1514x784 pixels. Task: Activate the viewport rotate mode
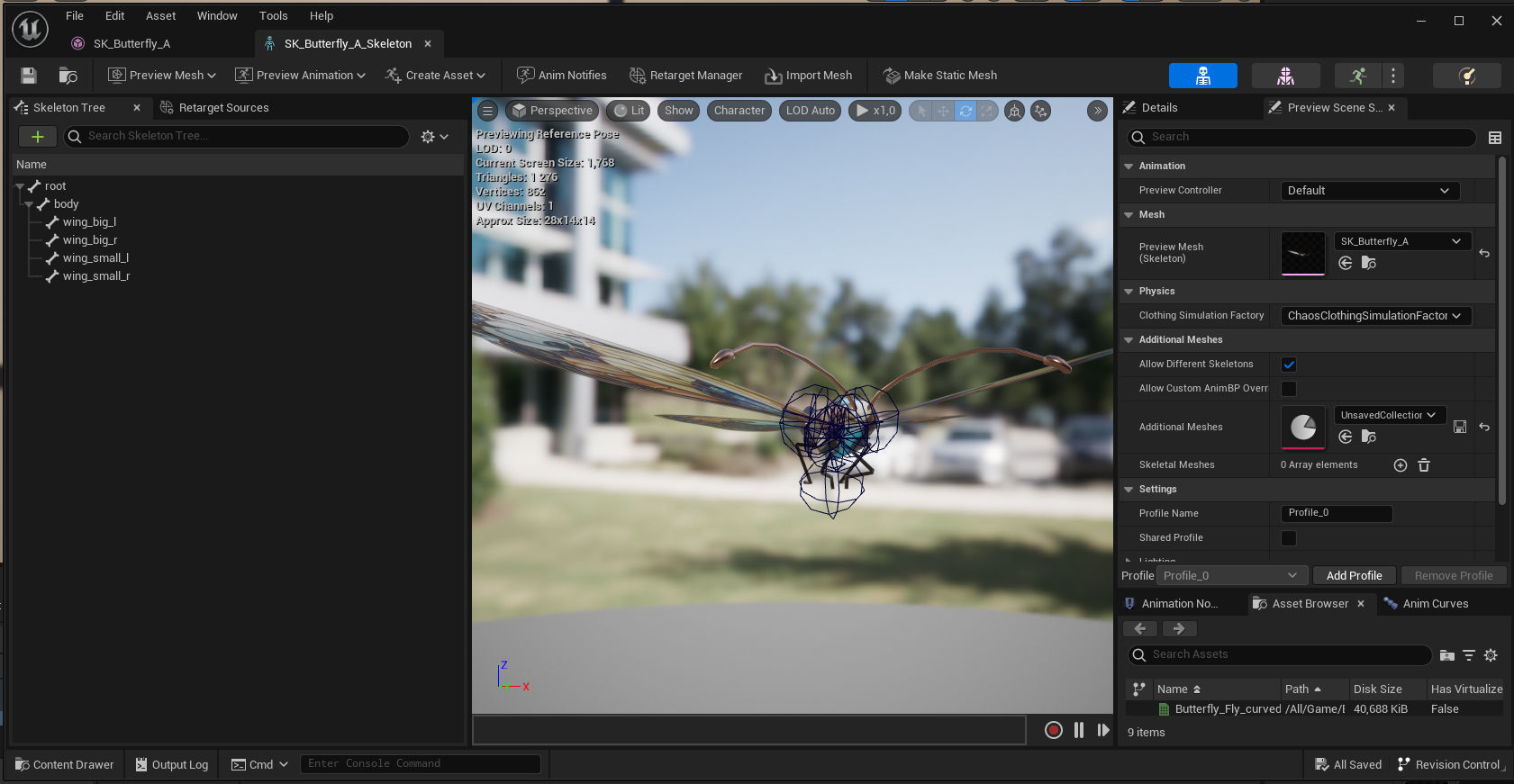tap(966, 111)
